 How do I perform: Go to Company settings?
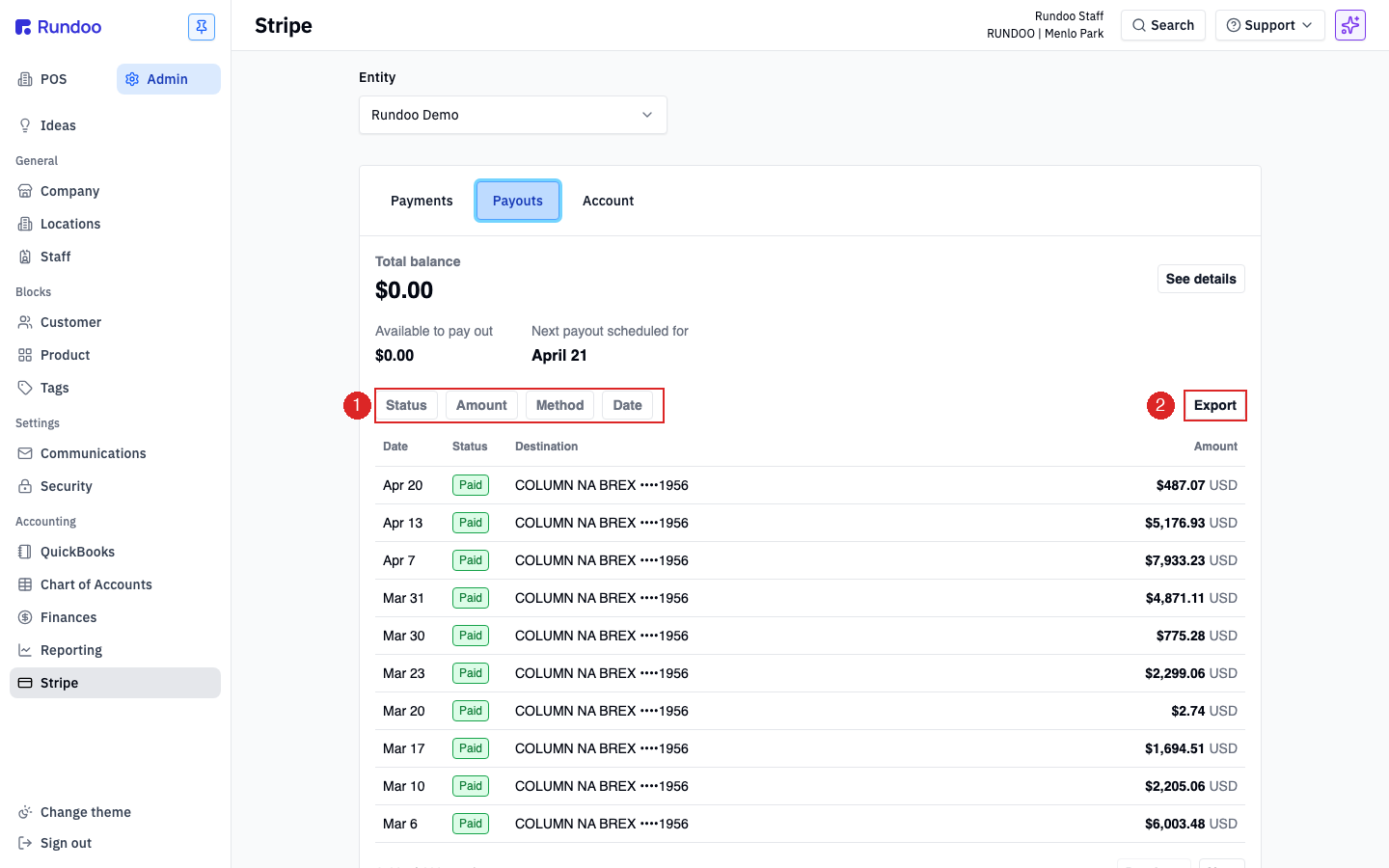pos(115,191)
